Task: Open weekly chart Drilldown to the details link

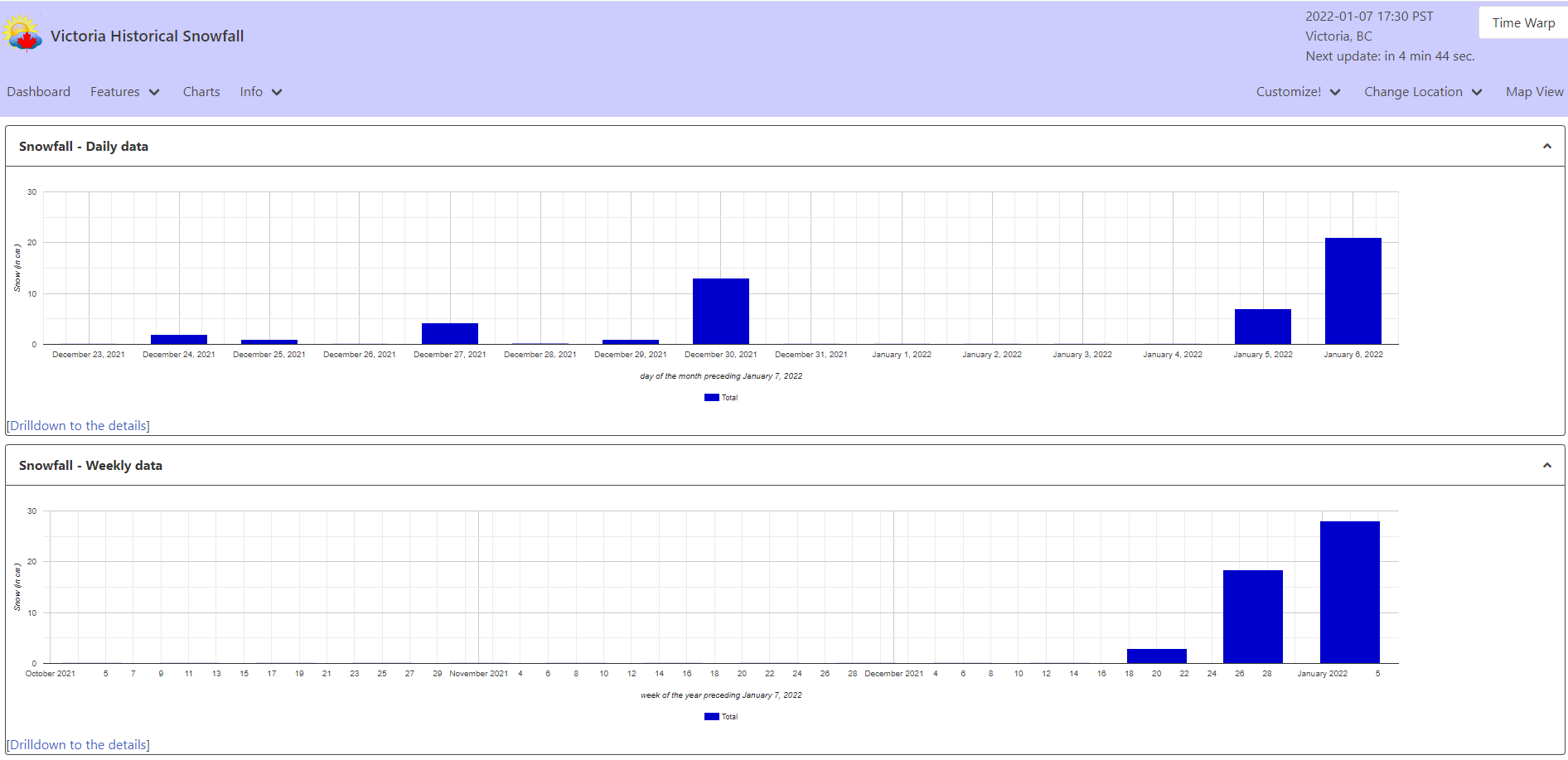Action: coord(79,745)
